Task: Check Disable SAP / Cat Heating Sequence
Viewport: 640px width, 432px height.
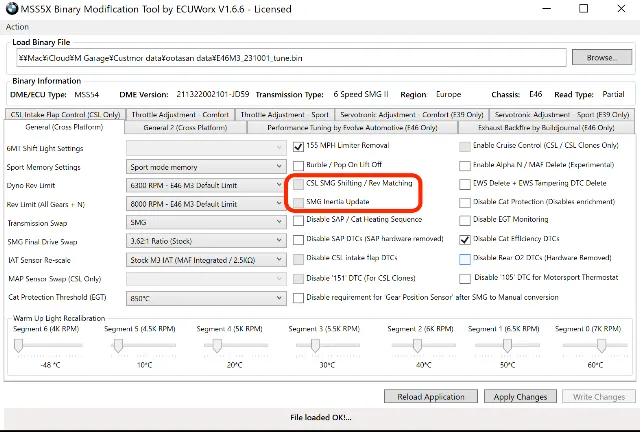Action: click(298, 220)
